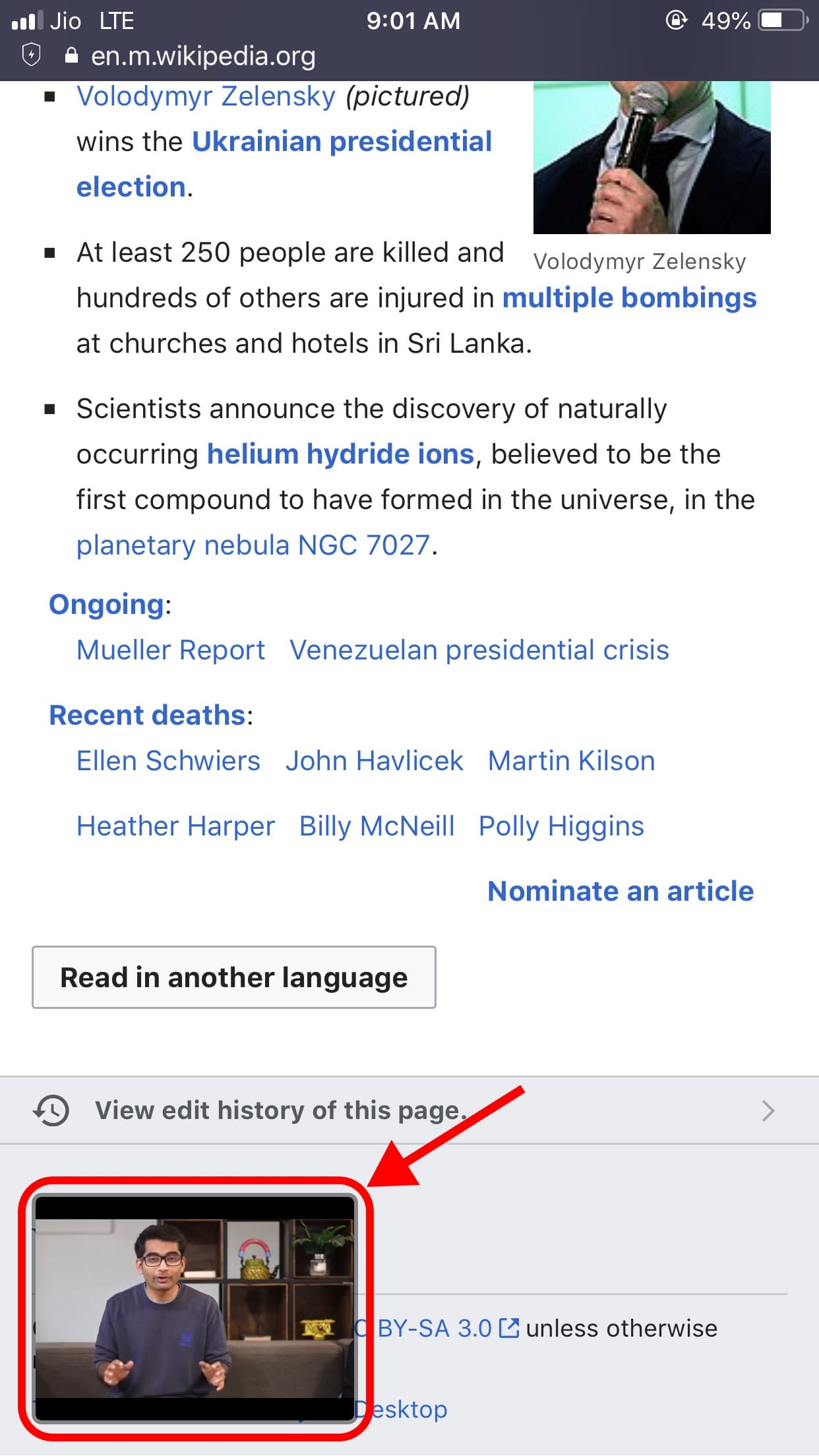The height and width of the screenshot is (1456, 819).
Task: Open the helium hydride ions article
Action: pyautogui.click(x=341, y=454)
